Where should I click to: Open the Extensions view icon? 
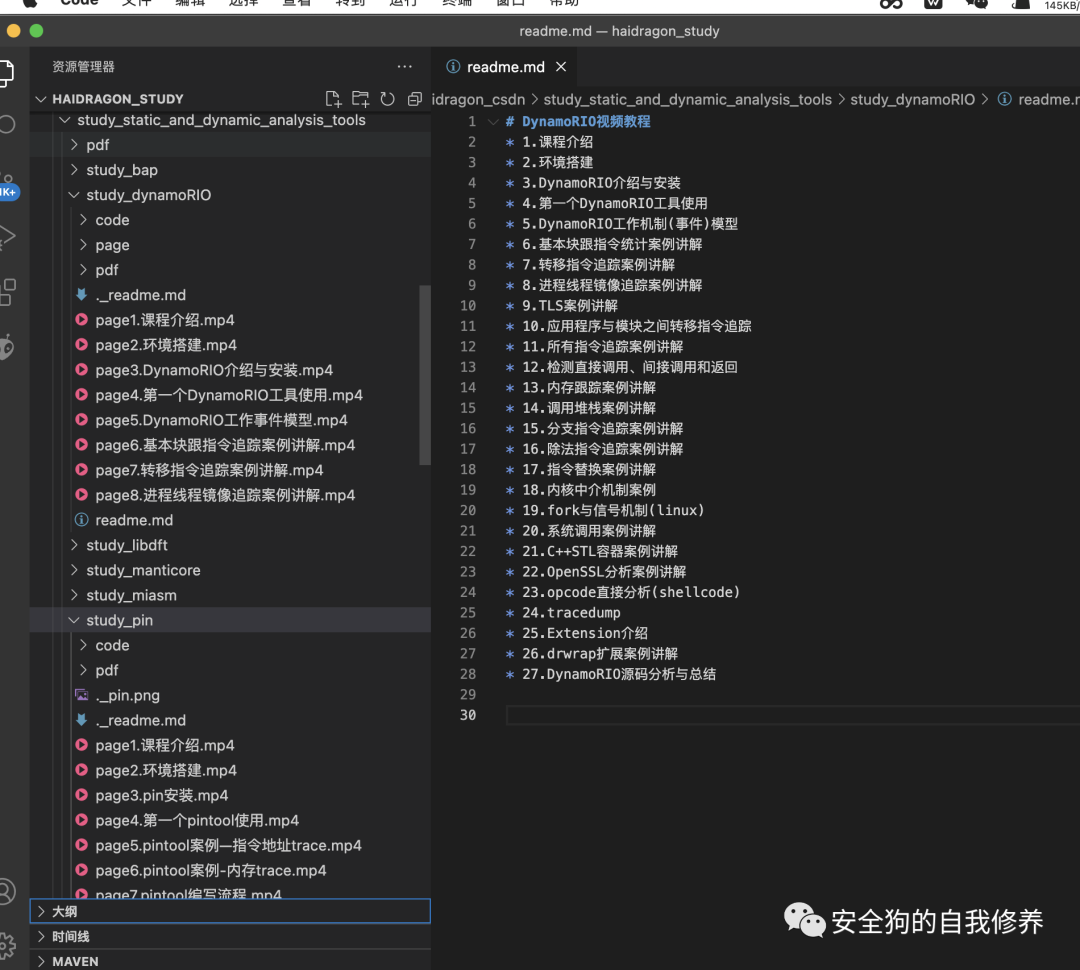(x=7, y=292)
